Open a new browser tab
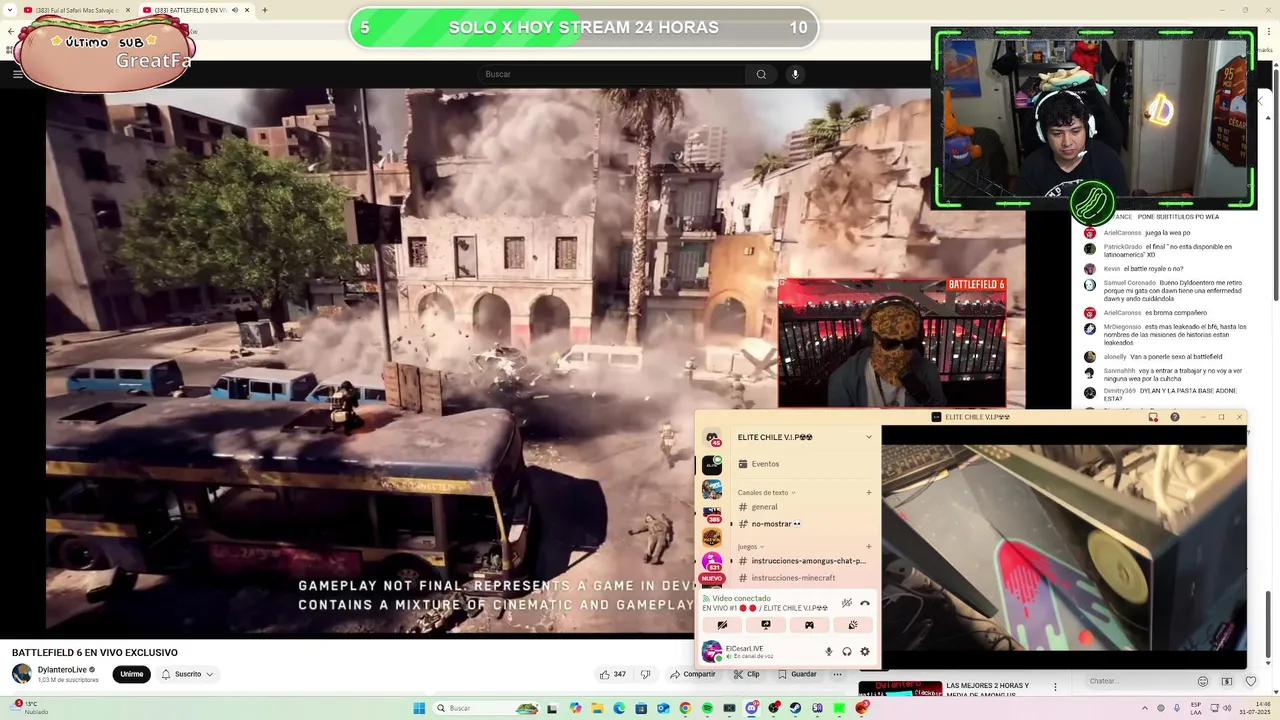The image size is (1280, 720). 264,10
